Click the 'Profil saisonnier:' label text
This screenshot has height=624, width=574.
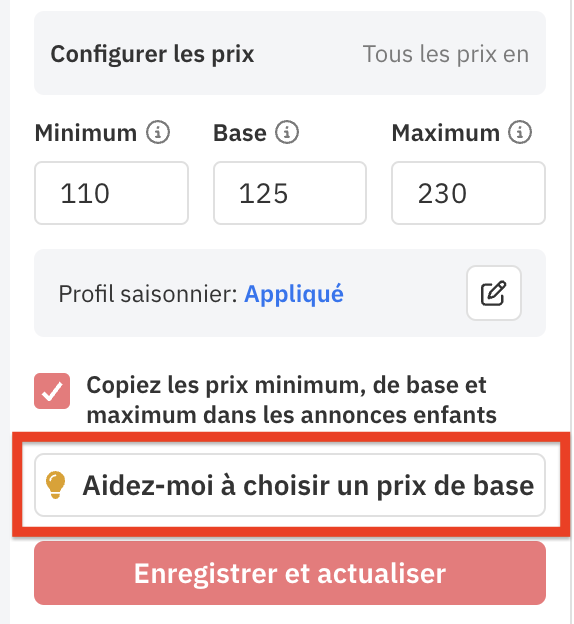148,294
